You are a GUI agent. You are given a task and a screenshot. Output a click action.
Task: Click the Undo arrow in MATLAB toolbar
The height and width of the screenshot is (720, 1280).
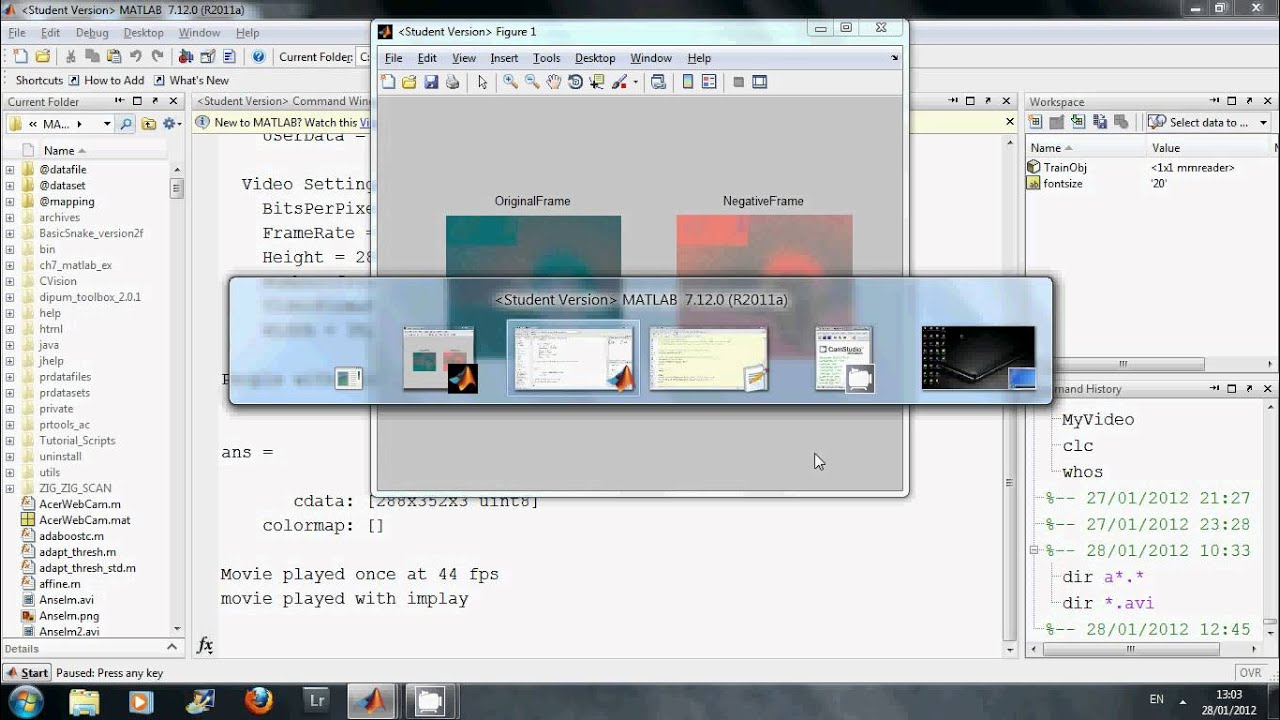(135, 57)
